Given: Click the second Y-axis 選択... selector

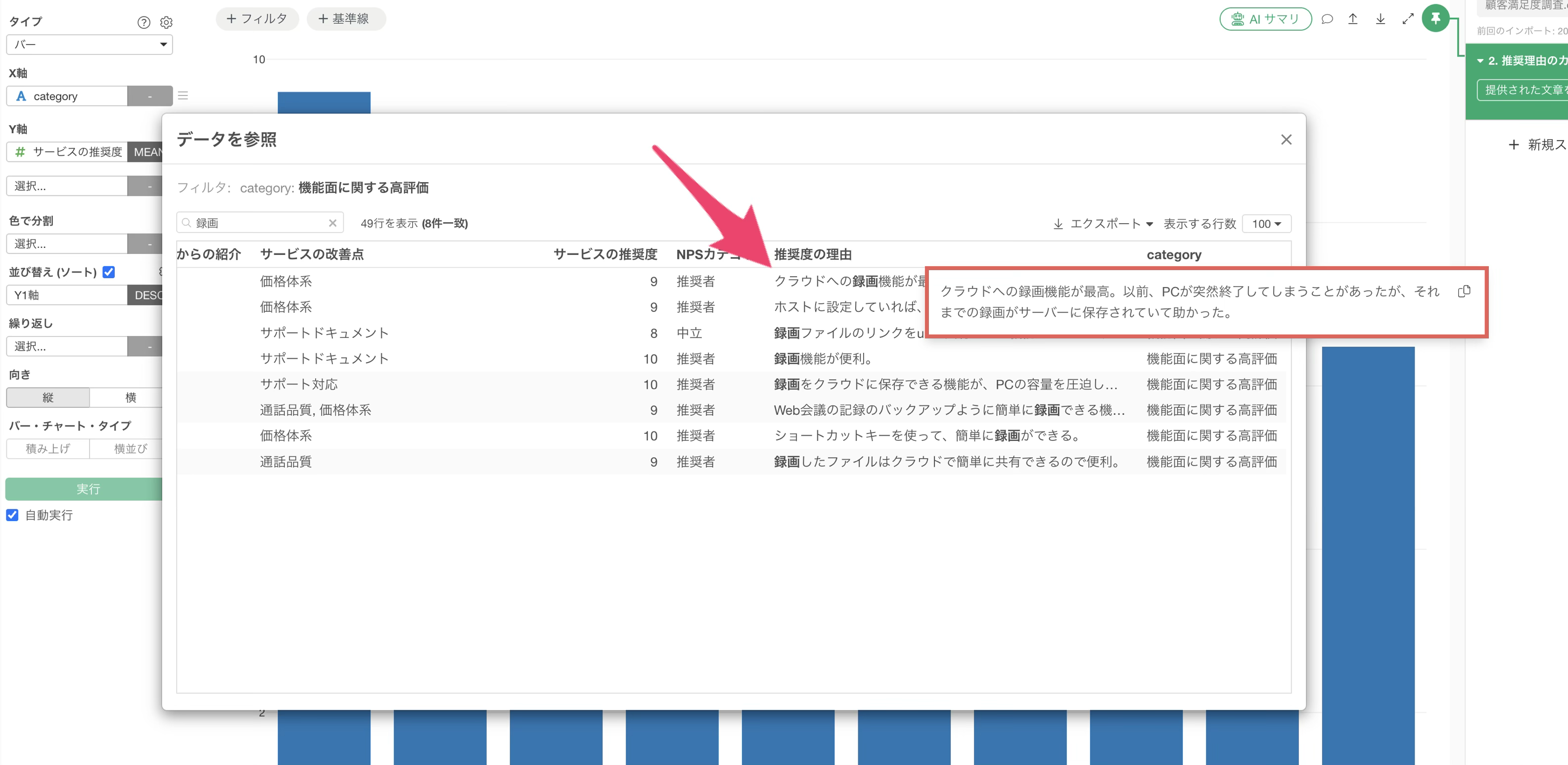Looking at the screenshot, I should click(x=67, y=186).
